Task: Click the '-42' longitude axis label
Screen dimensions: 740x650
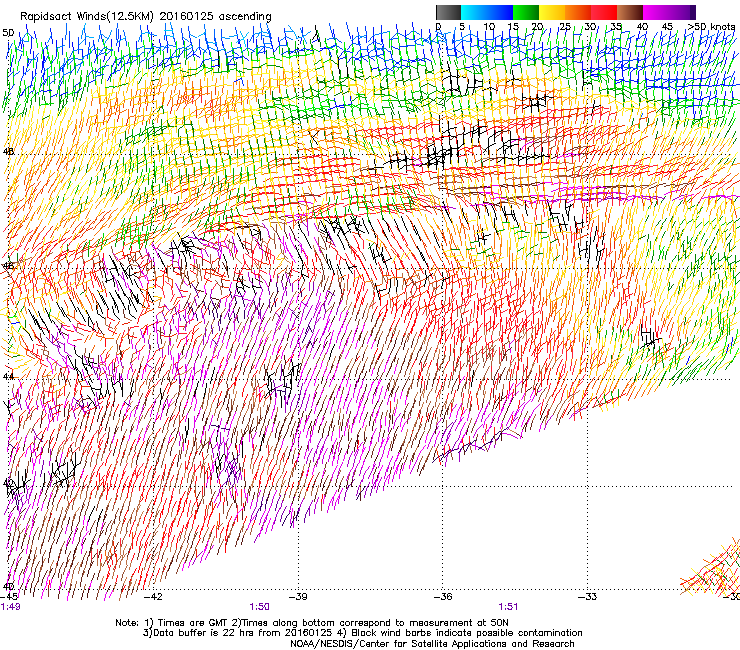Action: (153, 596)
